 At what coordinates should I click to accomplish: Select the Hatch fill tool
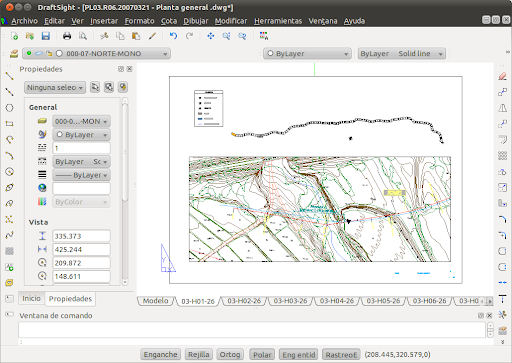pyautogui.click(x=9, y=251)
